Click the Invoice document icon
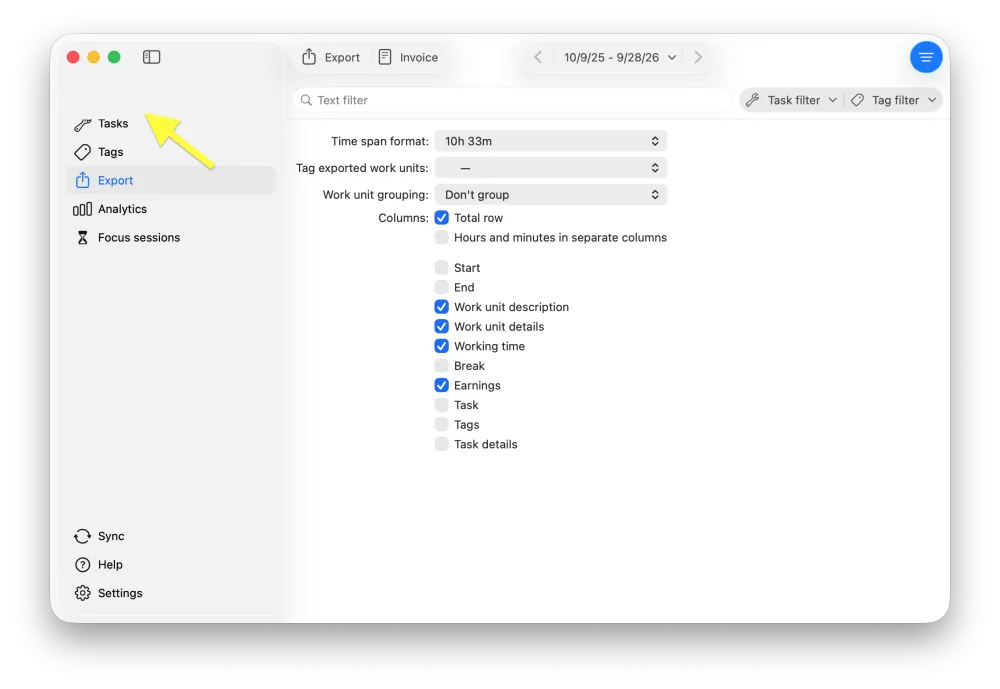Screen dimensions: 1000x689 385,57
